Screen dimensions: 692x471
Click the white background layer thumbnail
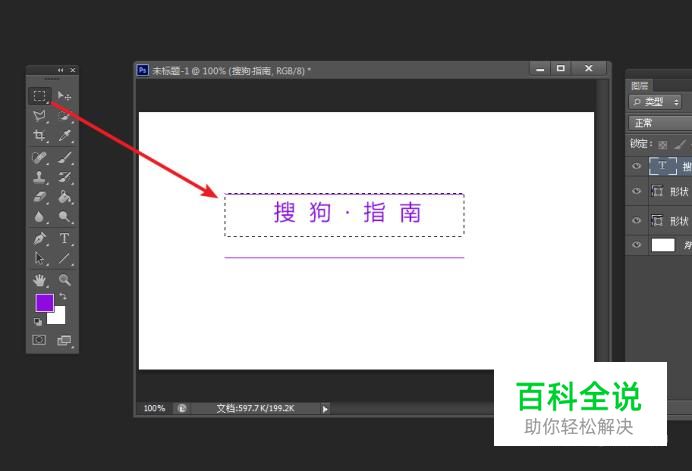663,245
